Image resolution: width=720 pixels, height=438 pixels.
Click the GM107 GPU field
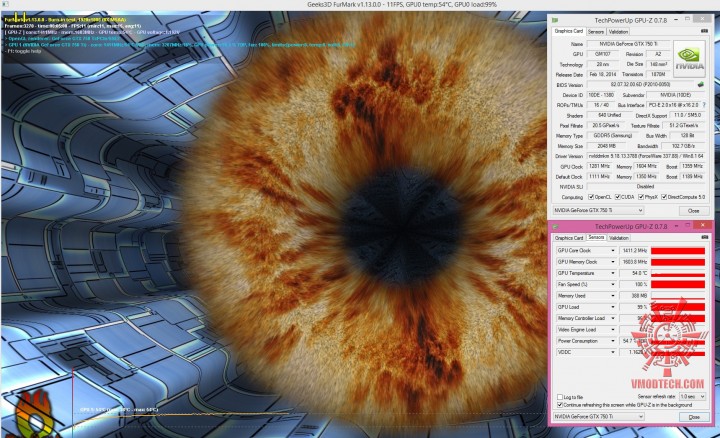602,54
